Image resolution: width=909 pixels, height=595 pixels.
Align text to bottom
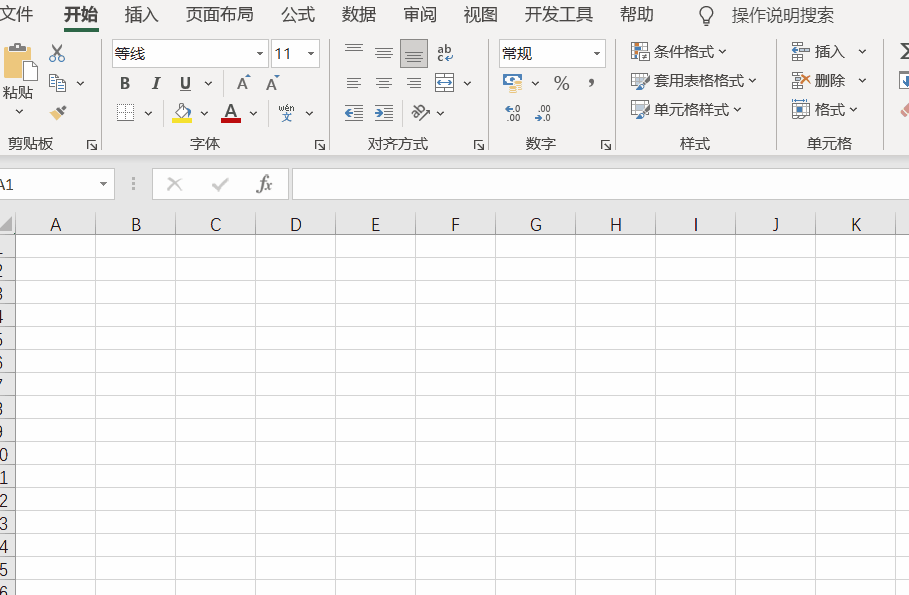pyautogui.click(x=414, y=53)
